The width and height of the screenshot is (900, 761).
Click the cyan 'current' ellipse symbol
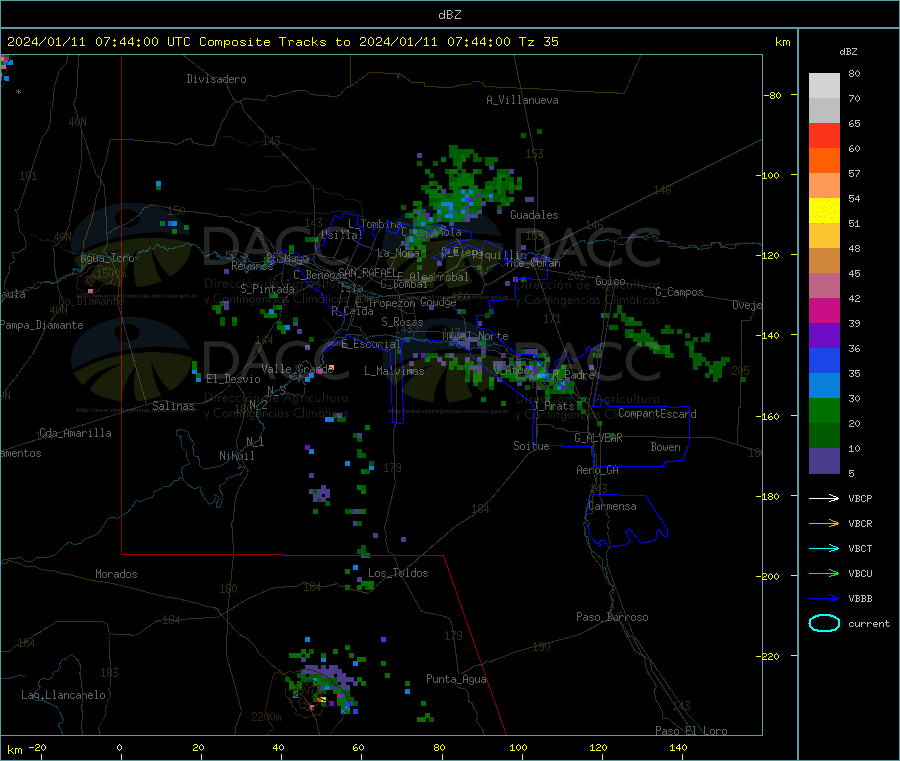coord(824,623)
